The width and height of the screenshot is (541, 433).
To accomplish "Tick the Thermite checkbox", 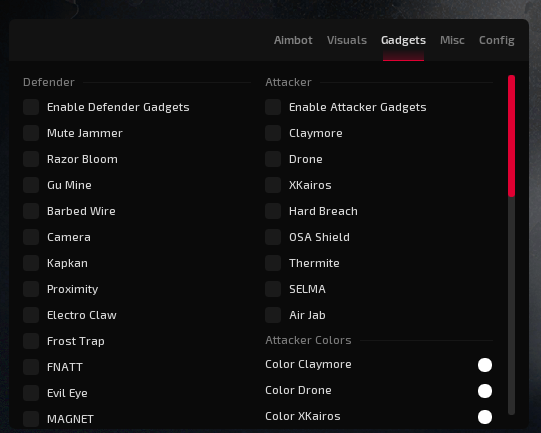I will (273, 263).
